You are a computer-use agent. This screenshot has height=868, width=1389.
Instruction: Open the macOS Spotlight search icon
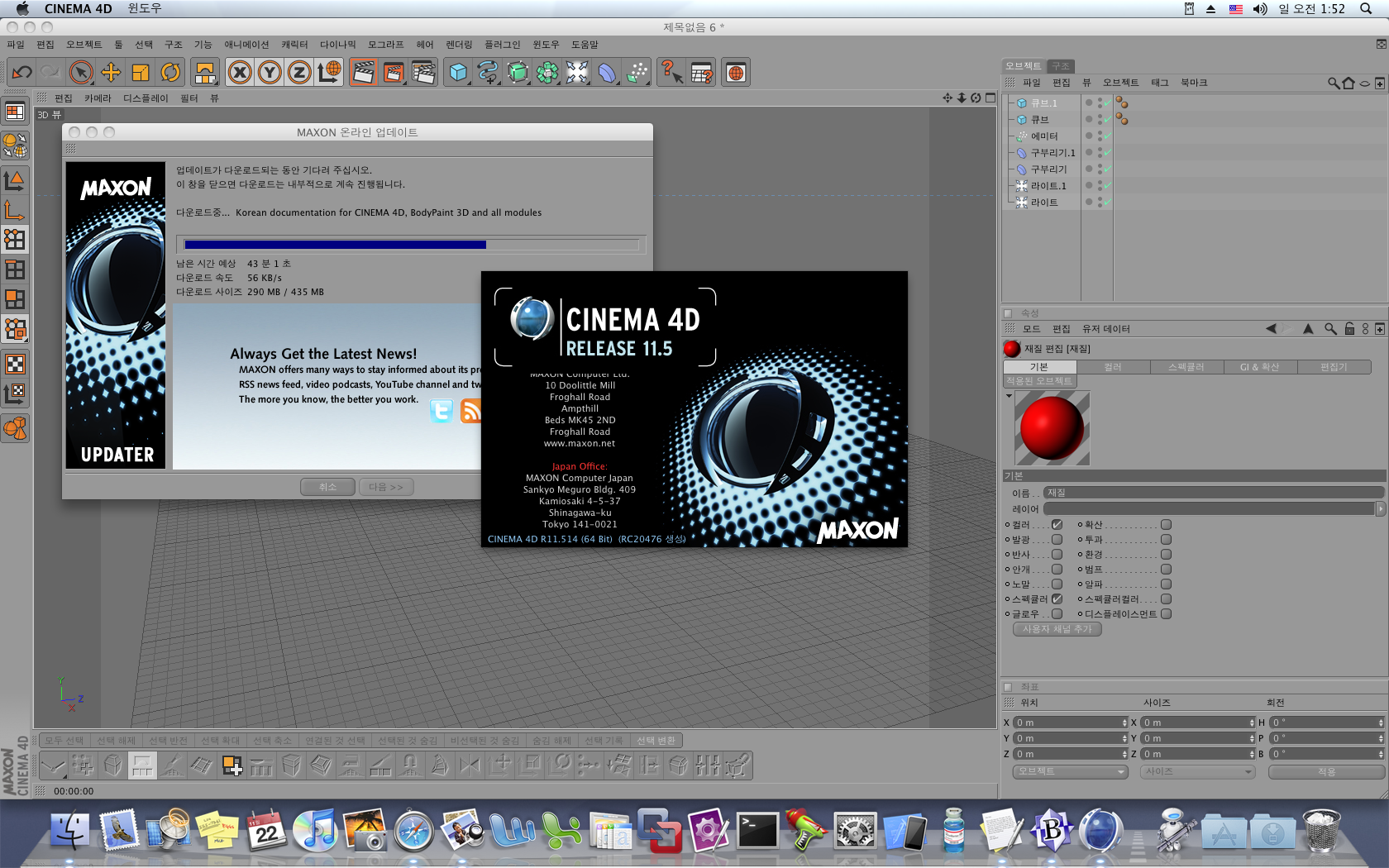coord(1366,8)
